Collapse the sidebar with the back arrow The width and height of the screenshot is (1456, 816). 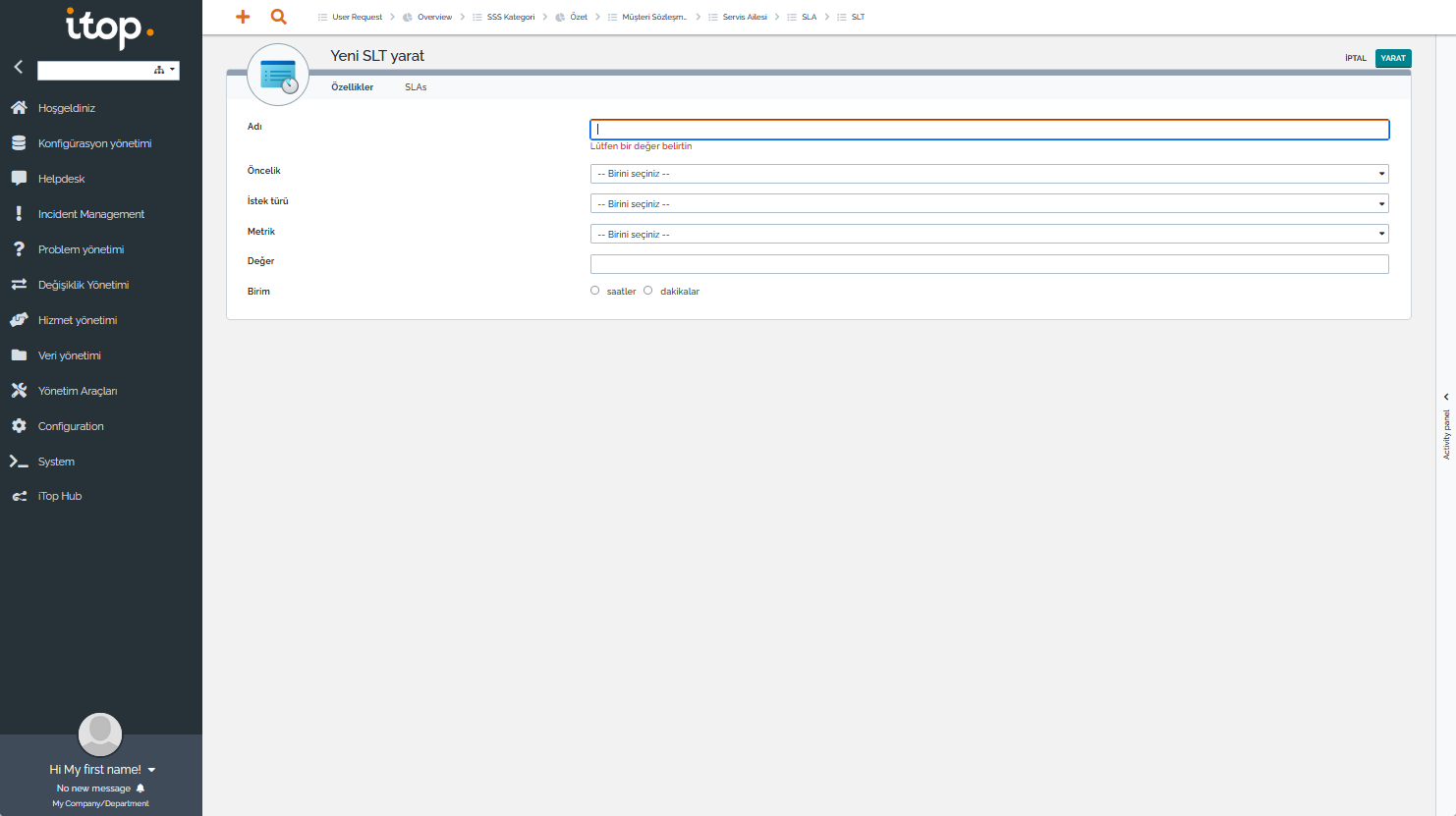18,68
